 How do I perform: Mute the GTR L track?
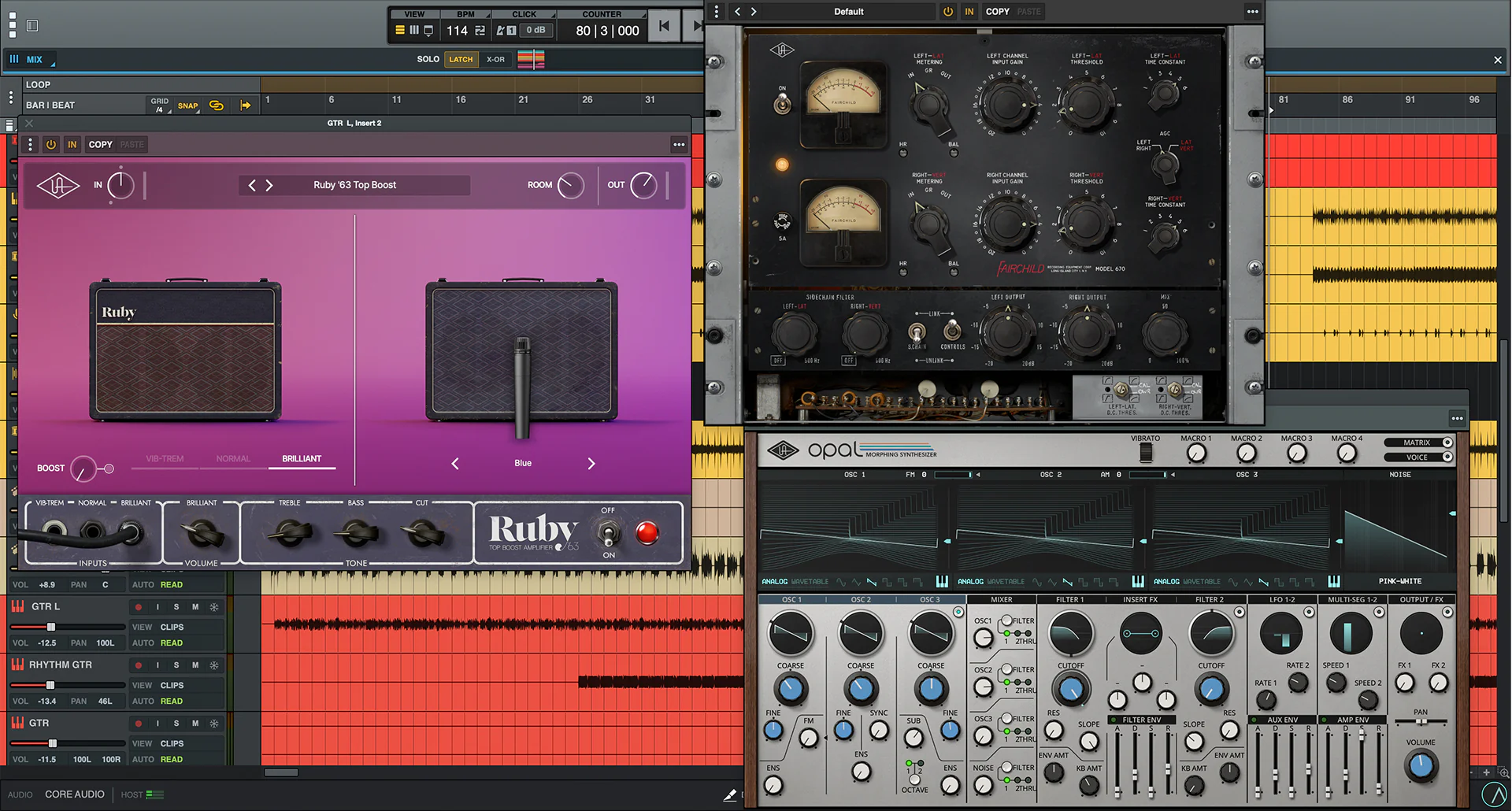click(195, 607)
